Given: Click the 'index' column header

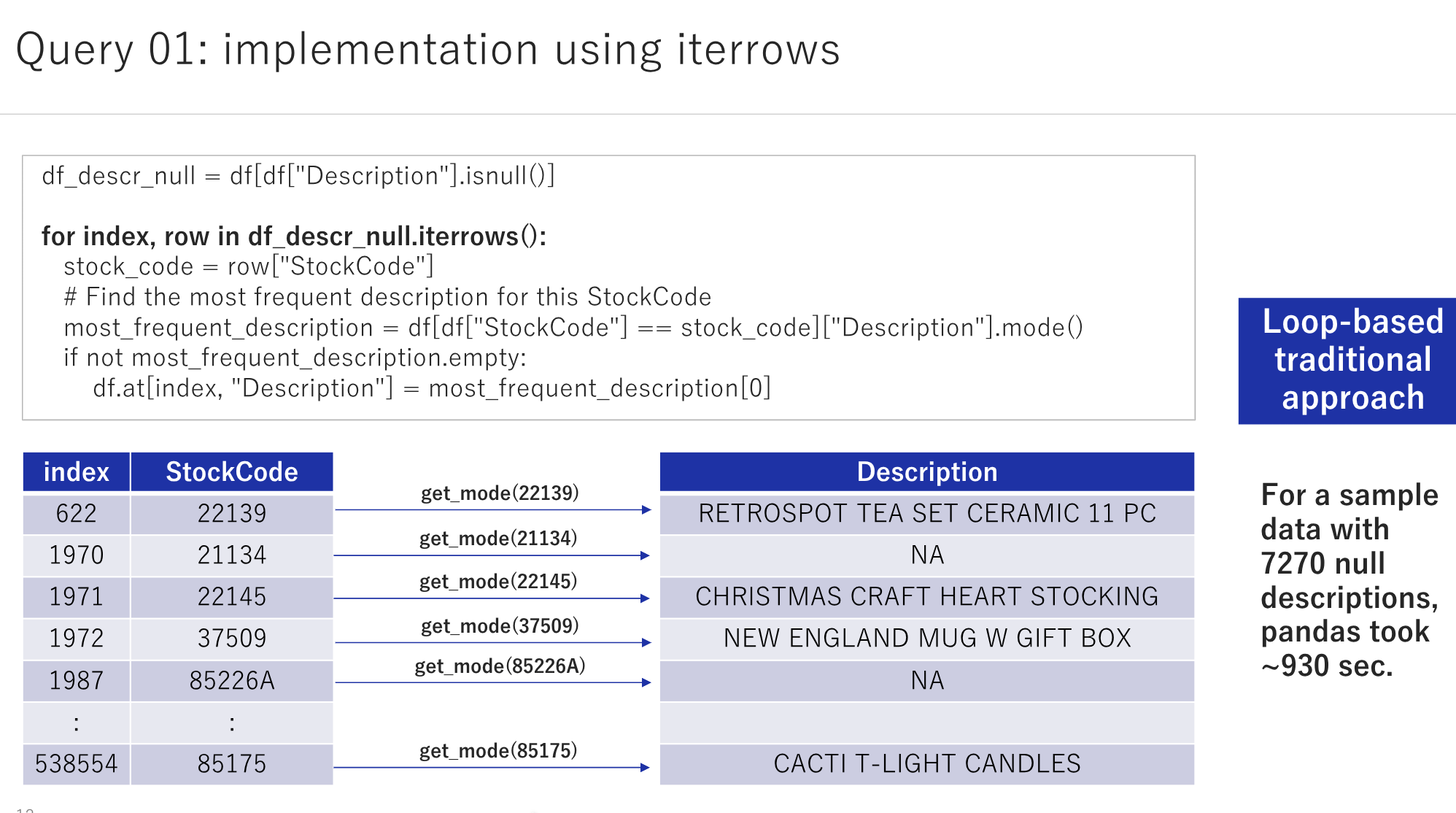Looking at the screenshot, I should (76, 471).
